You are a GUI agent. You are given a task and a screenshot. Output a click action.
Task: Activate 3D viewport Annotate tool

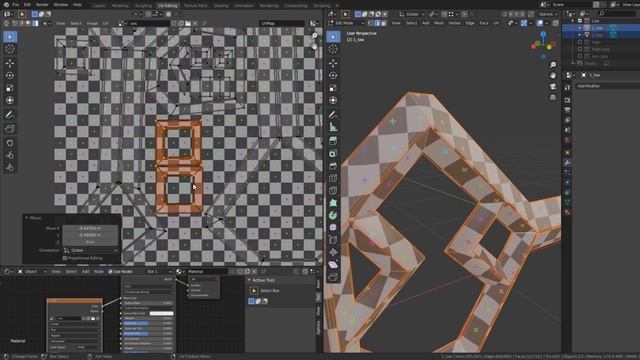click(333, 115)
